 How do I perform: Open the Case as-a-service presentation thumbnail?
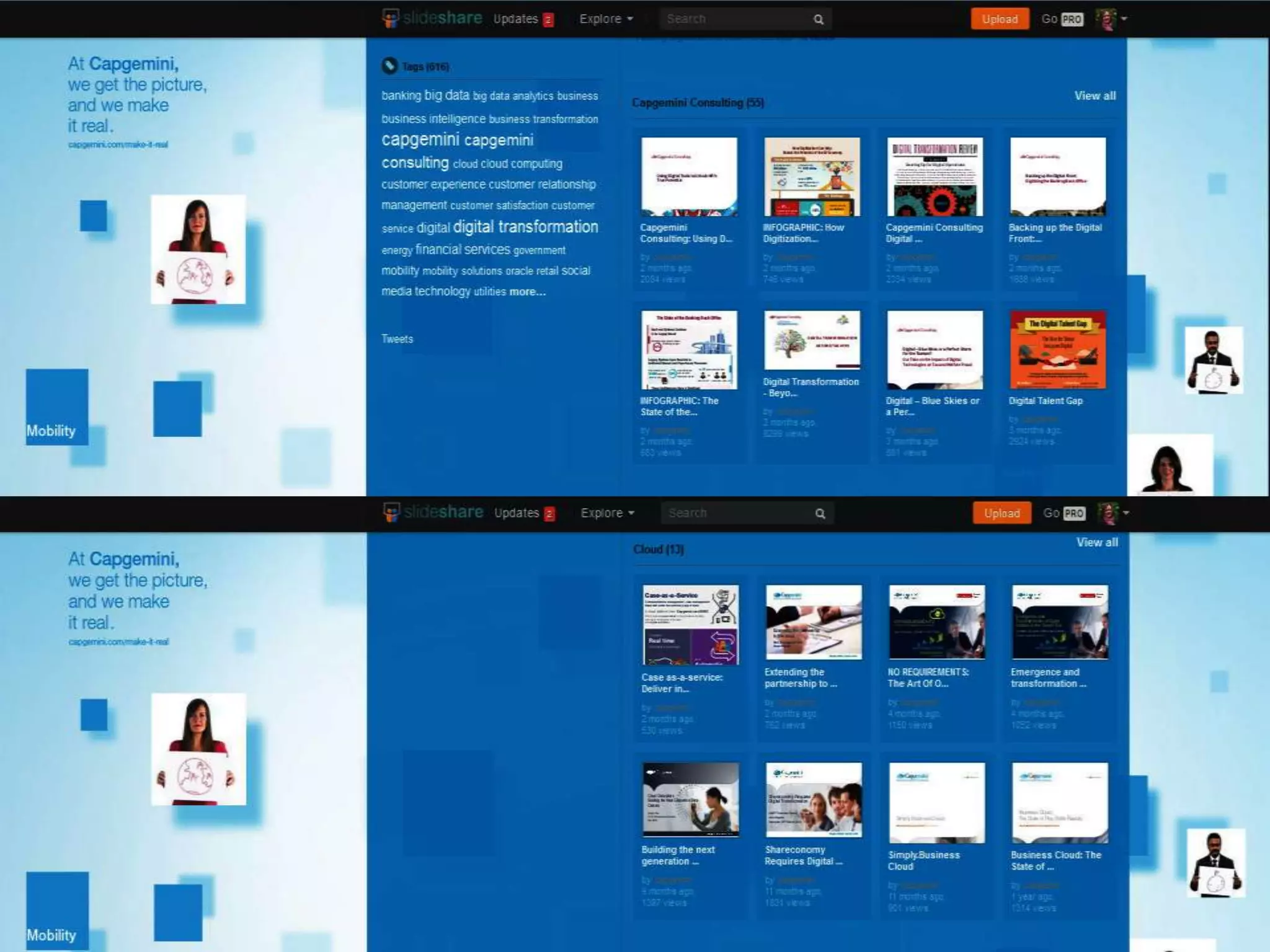click(x=690, y=625)
